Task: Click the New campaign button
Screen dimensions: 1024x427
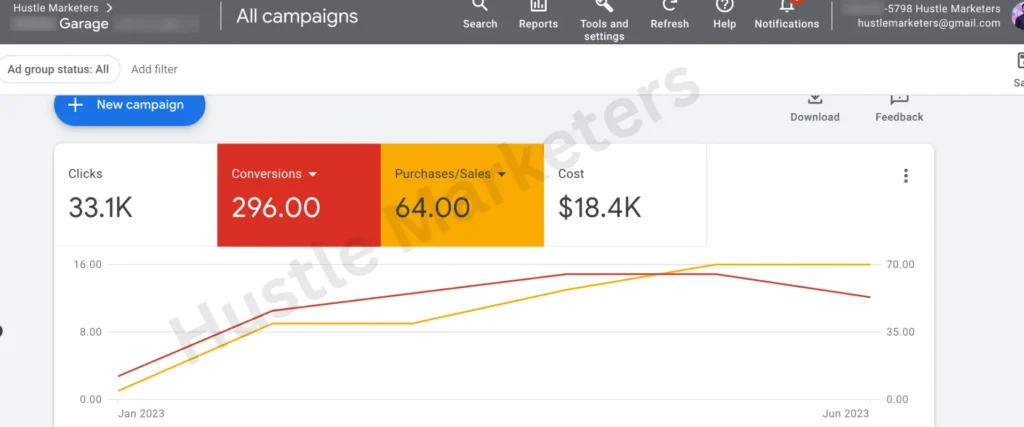Action: point(129,105)
